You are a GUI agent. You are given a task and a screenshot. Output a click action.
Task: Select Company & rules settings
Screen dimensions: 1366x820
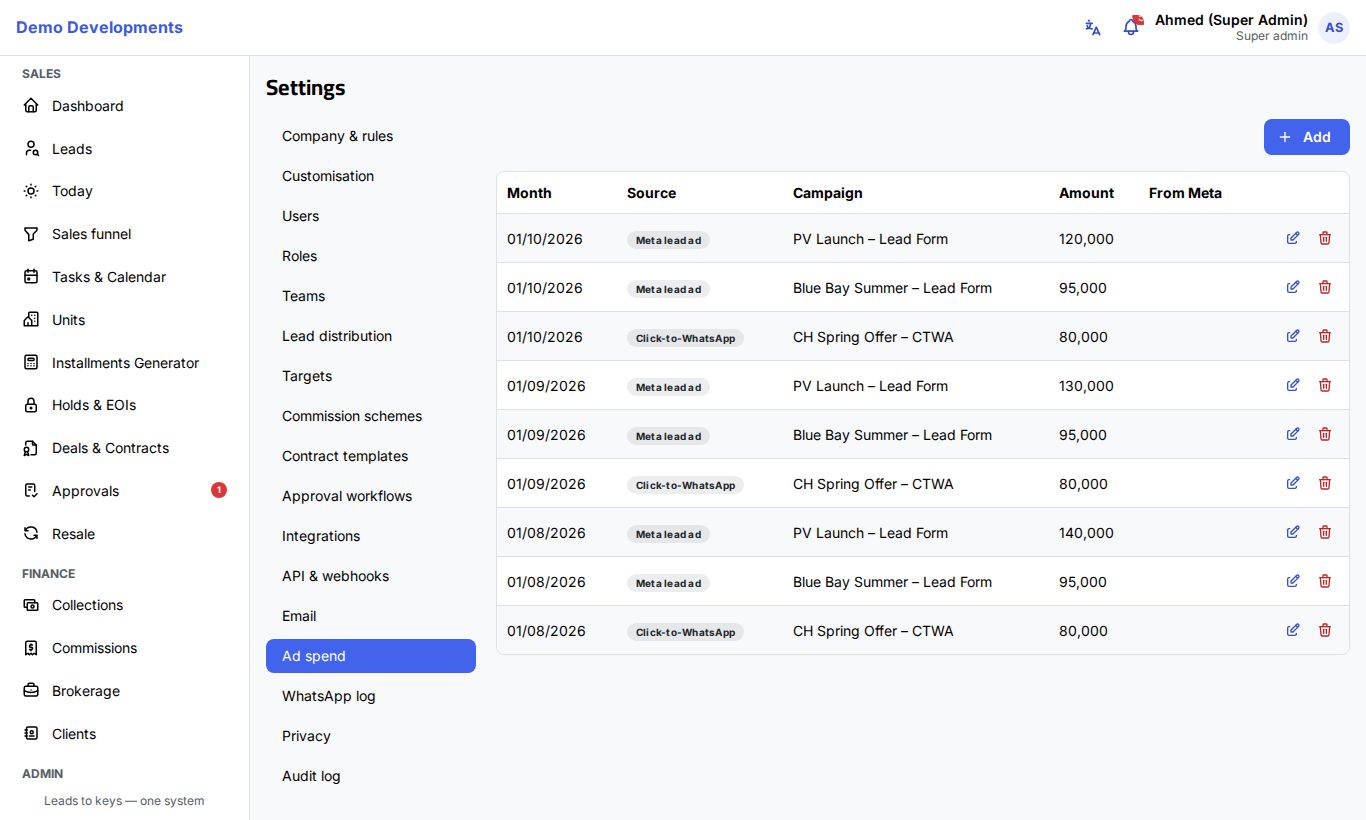click(371, 136)
